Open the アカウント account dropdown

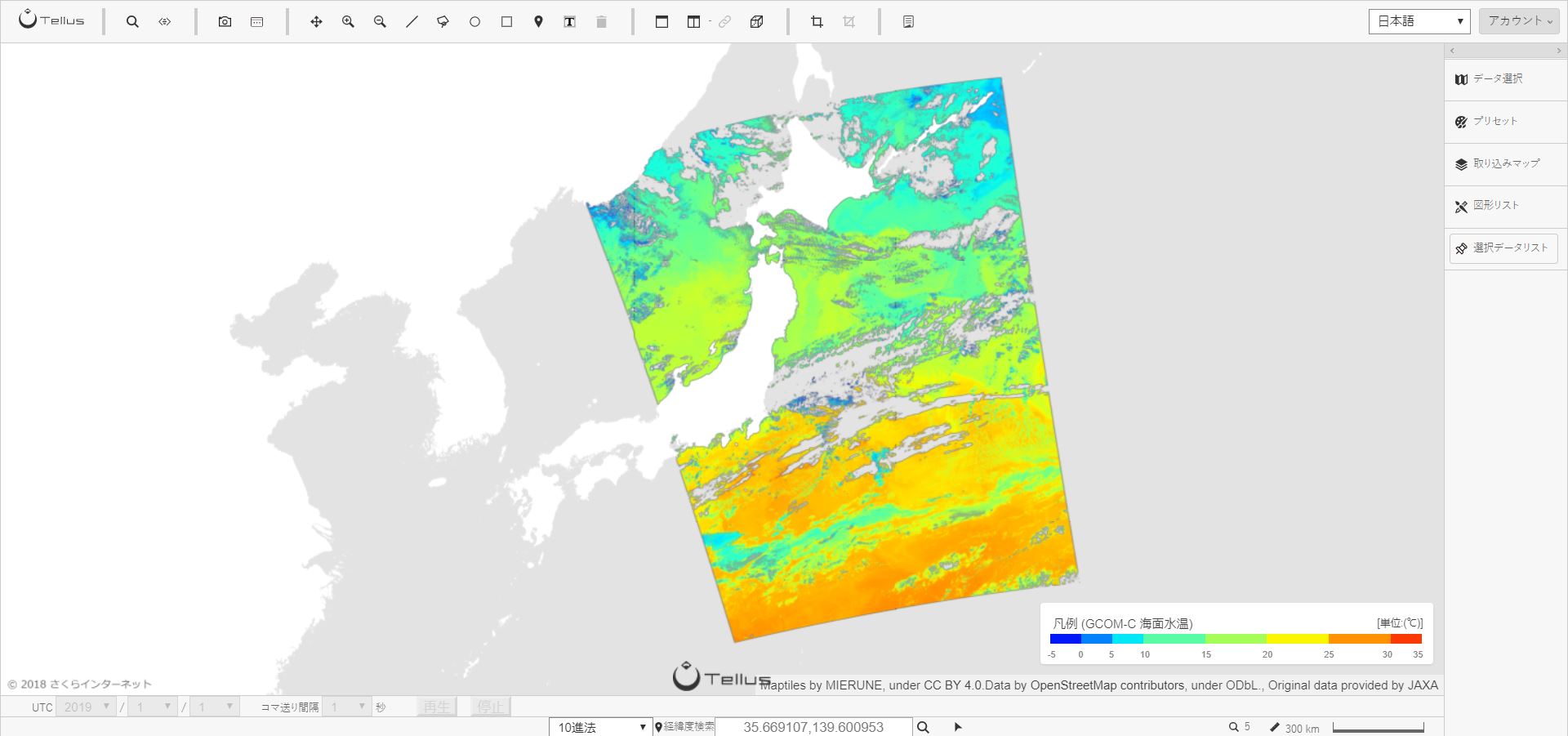pyautogui.click(x=1520, y=21)
